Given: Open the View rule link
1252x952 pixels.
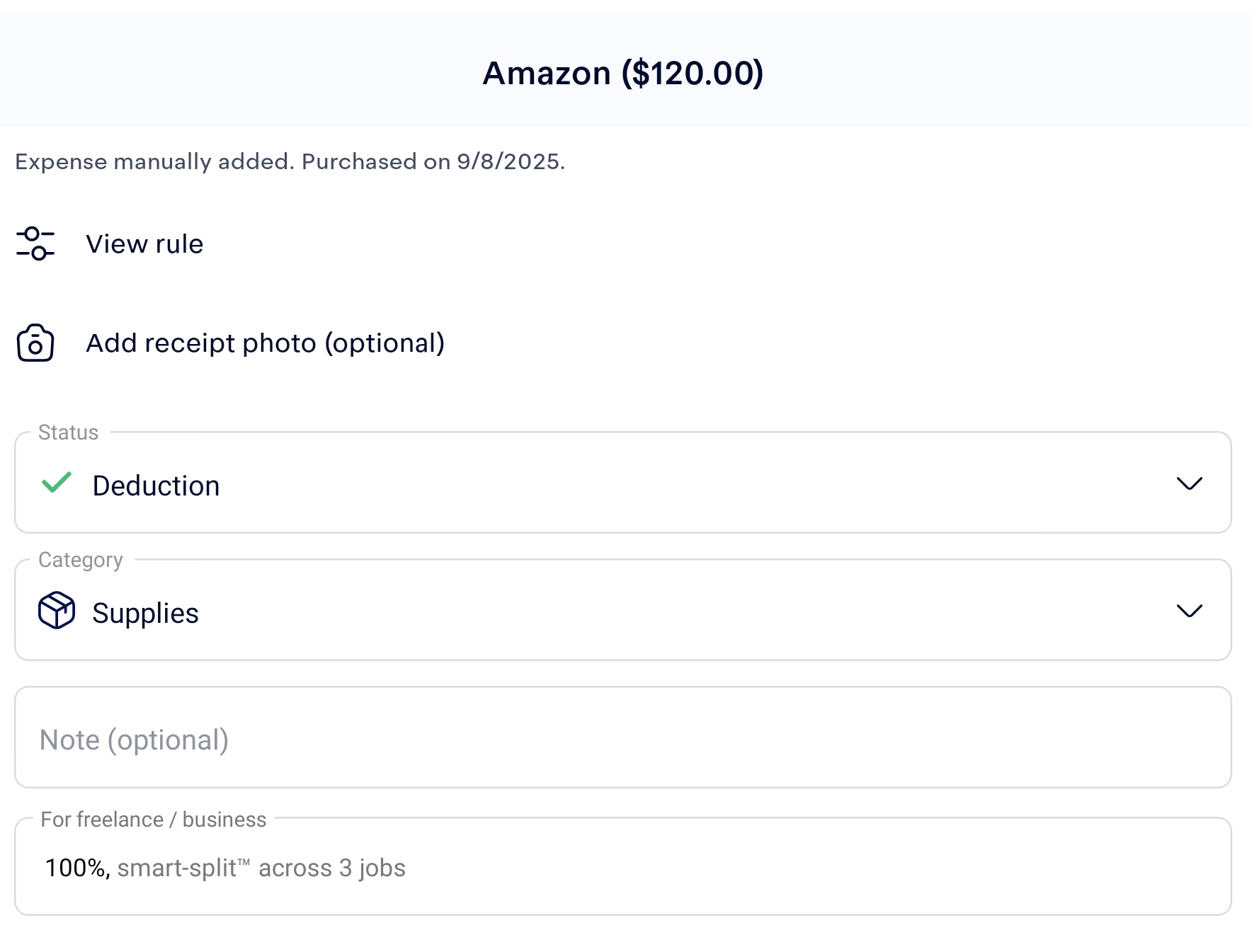Looking at the screenshot, I should (x=144, y=244).
